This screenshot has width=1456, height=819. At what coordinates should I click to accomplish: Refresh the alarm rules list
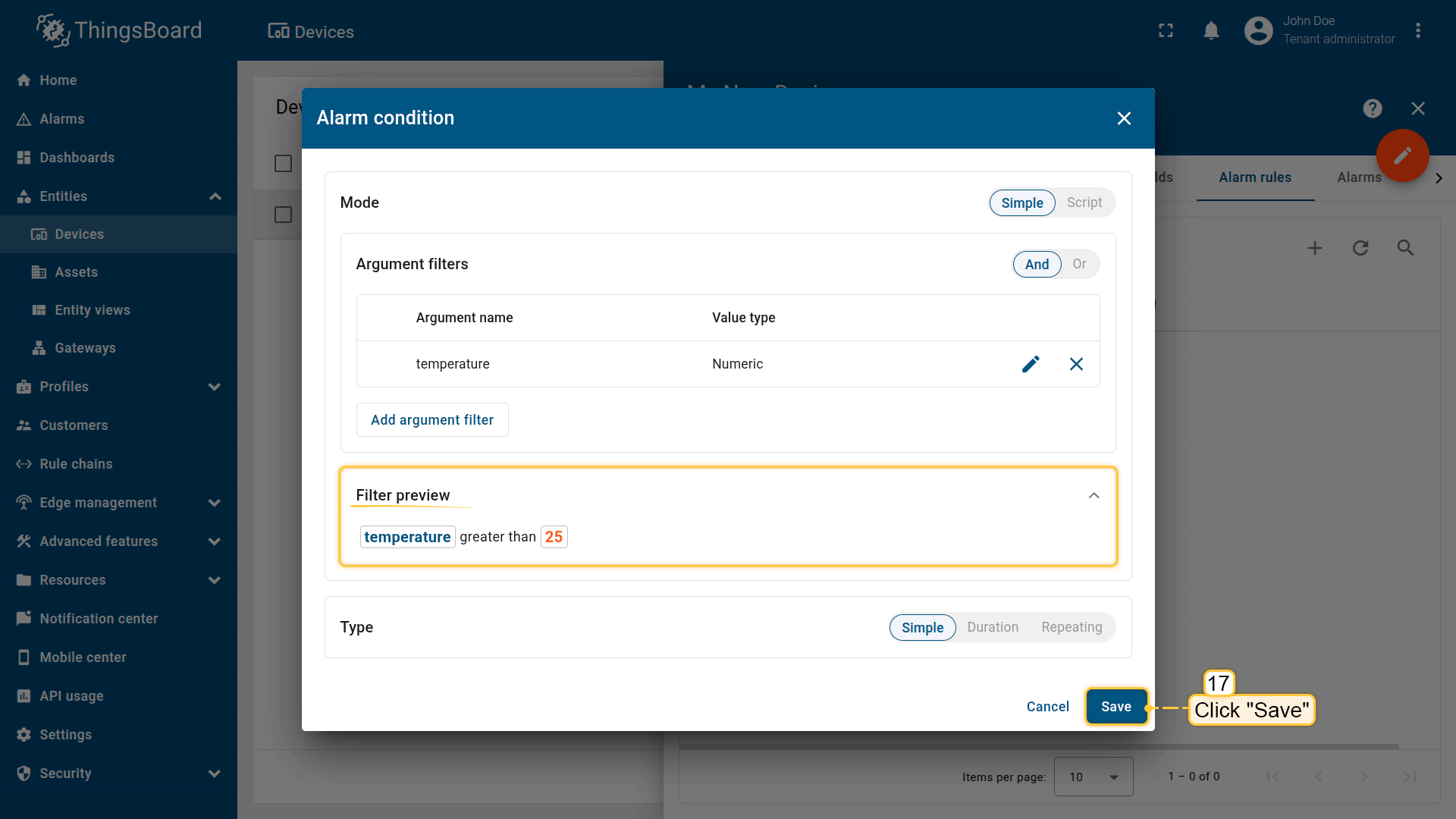point(1360,248)
